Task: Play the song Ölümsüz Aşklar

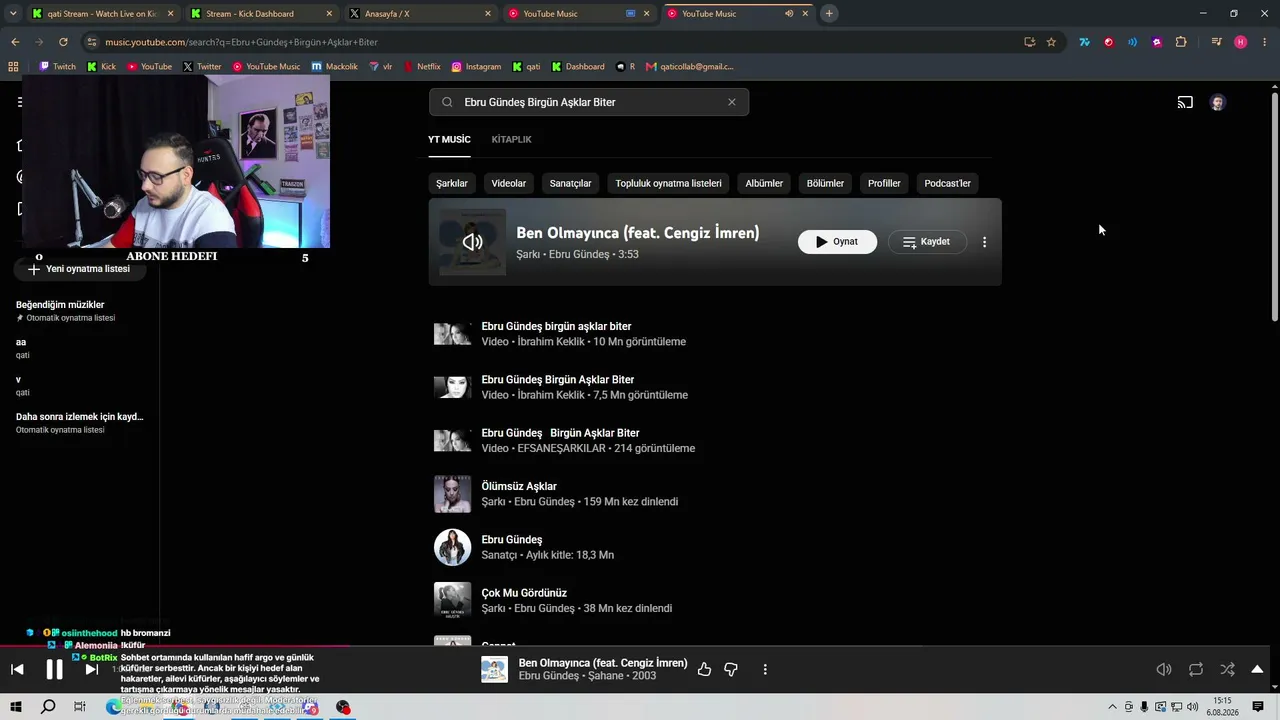Action: coord(519,486)
